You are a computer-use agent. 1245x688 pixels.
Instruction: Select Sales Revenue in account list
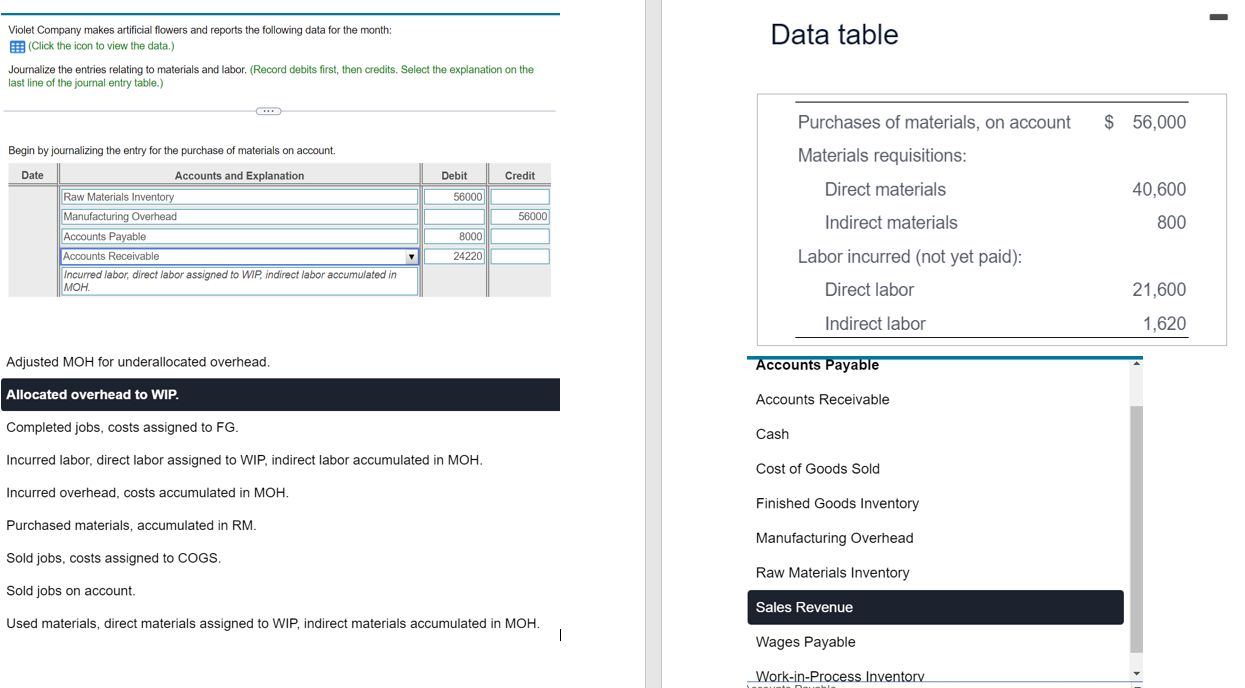coord(936,608)
